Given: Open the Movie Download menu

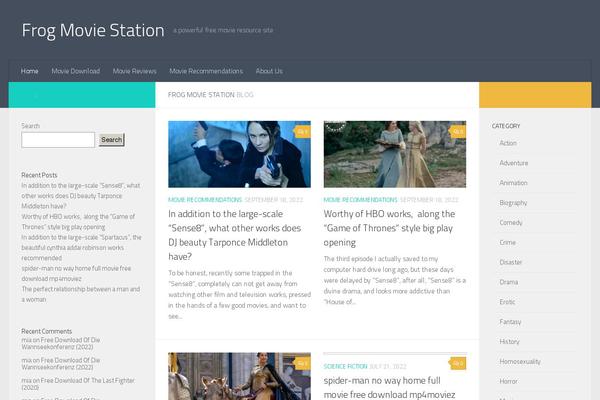Looking at the screenshot, I should [76, 71].
